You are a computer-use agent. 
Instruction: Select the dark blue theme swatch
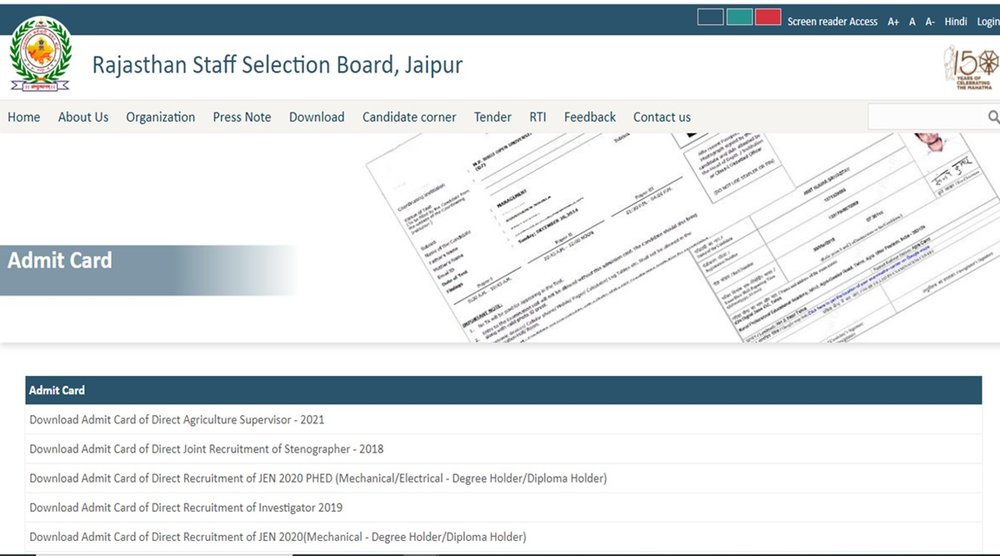710,17
